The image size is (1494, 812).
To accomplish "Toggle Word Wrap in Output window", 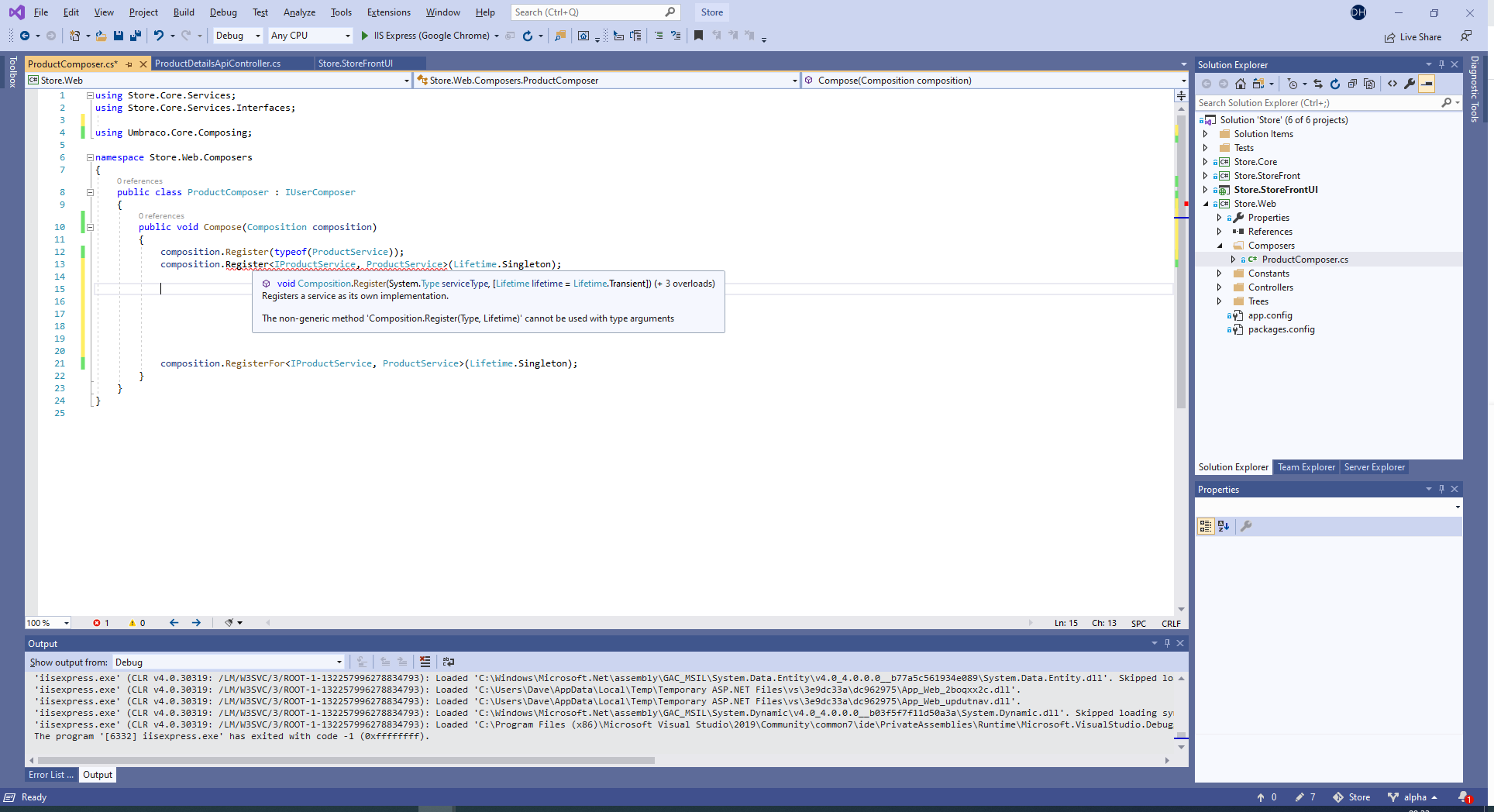I will click(448, 662).
